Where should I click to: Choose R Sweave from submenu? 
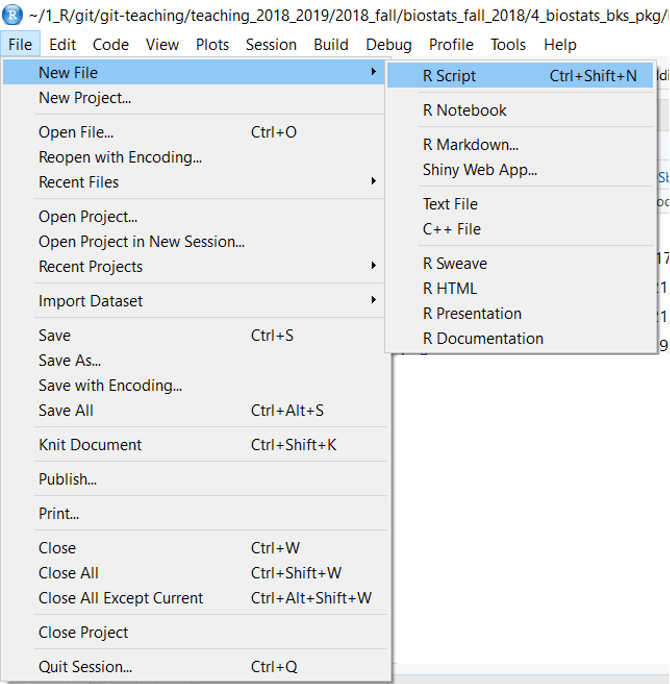coord(520,263)
